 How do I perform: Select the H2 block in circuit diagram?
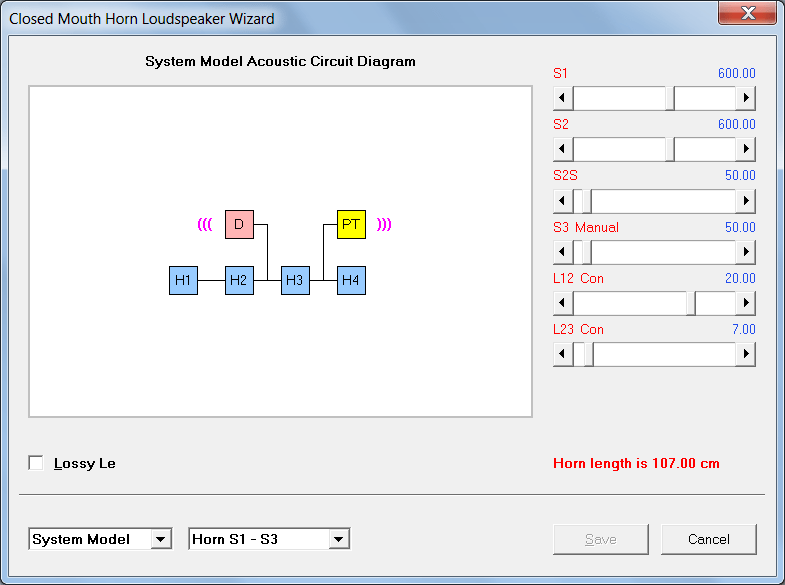[239, 280]
